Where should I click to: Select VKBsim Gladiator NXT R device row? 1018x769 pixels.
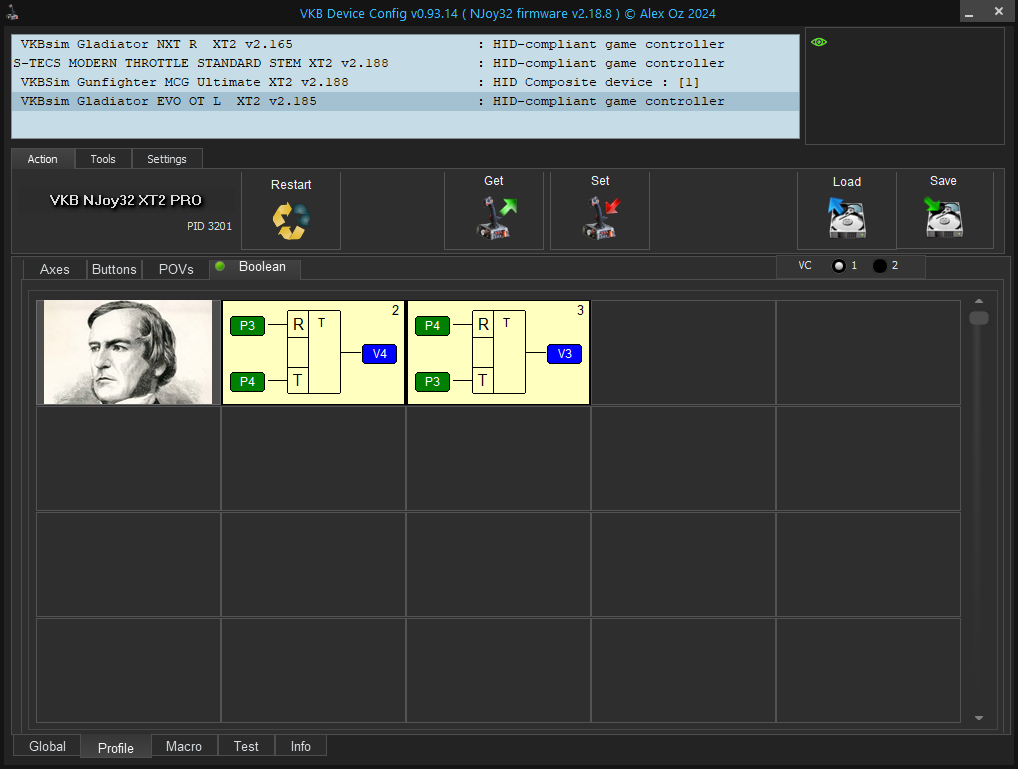(x=405, y=44)
